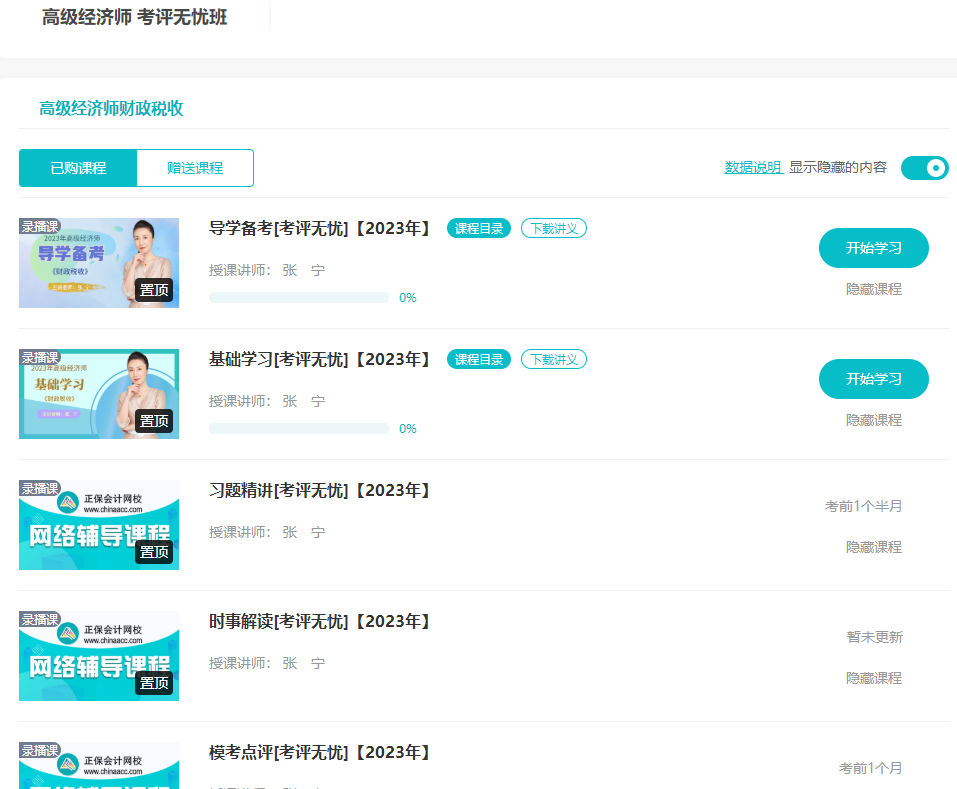Click 开始学习 for 导学备考 course
This screenshot has width=957, height=789.
873,248
